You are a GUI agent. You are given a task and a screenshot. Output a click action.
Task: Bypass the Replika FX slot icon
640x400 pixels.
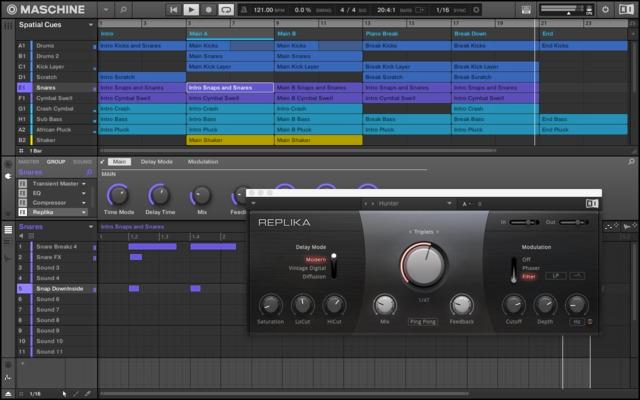pos(23,212)
